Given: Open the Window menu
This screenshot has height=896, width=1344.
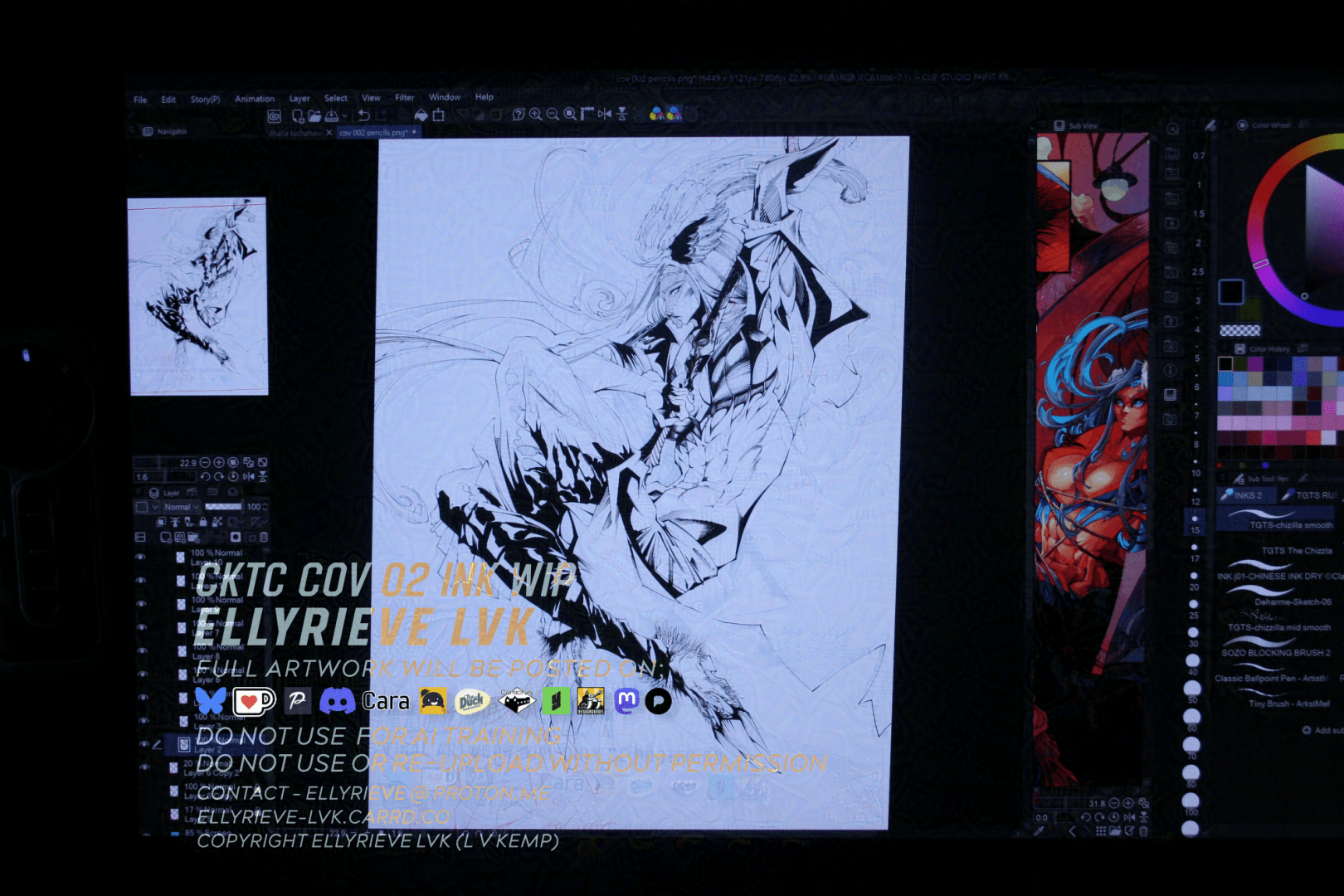Looking at the screenshot, I should 445,97.
